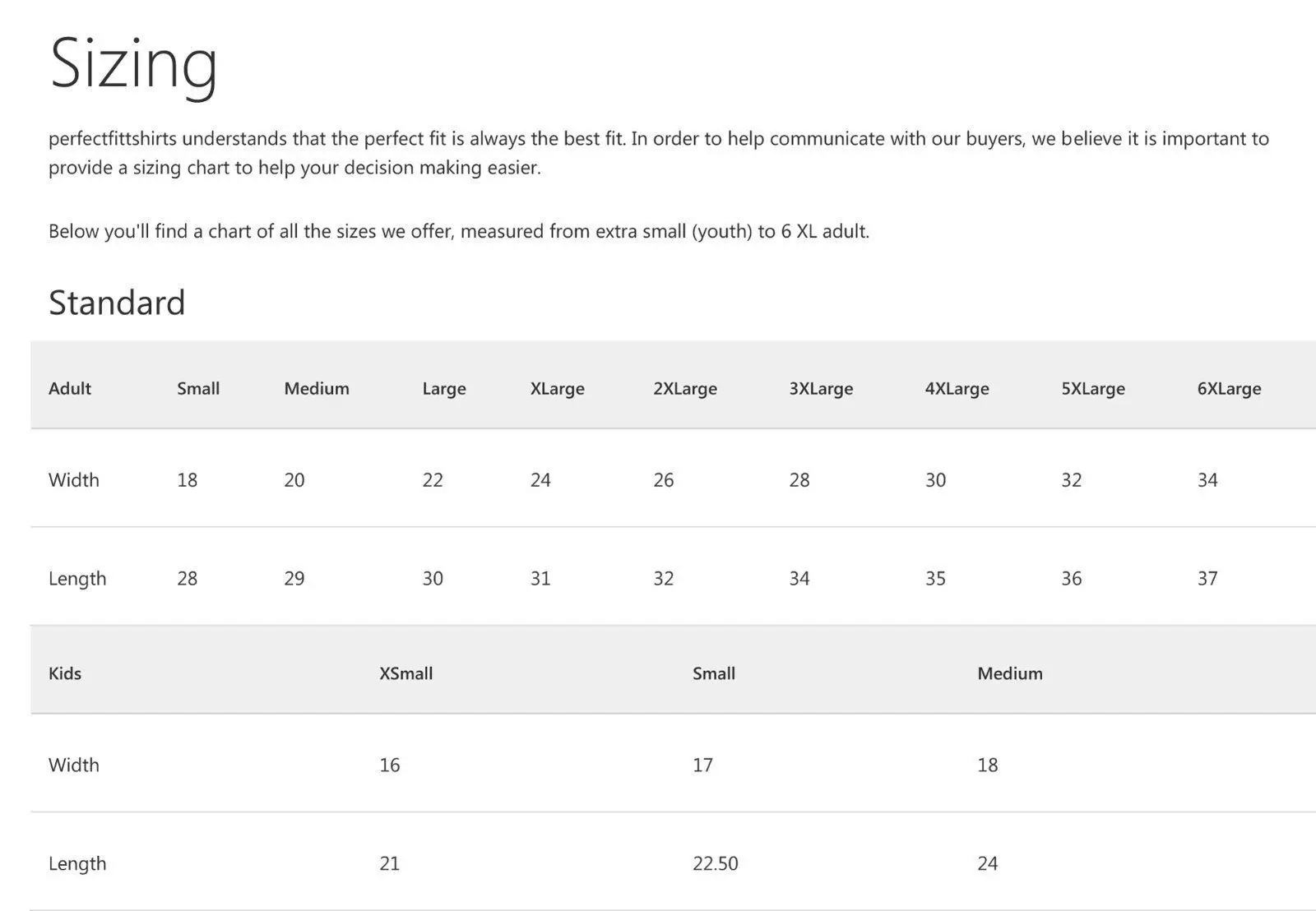The width and height of the screenshot is (1316, 911).
Task: Click the 3XLarge column header
Action: click(821, 389)
